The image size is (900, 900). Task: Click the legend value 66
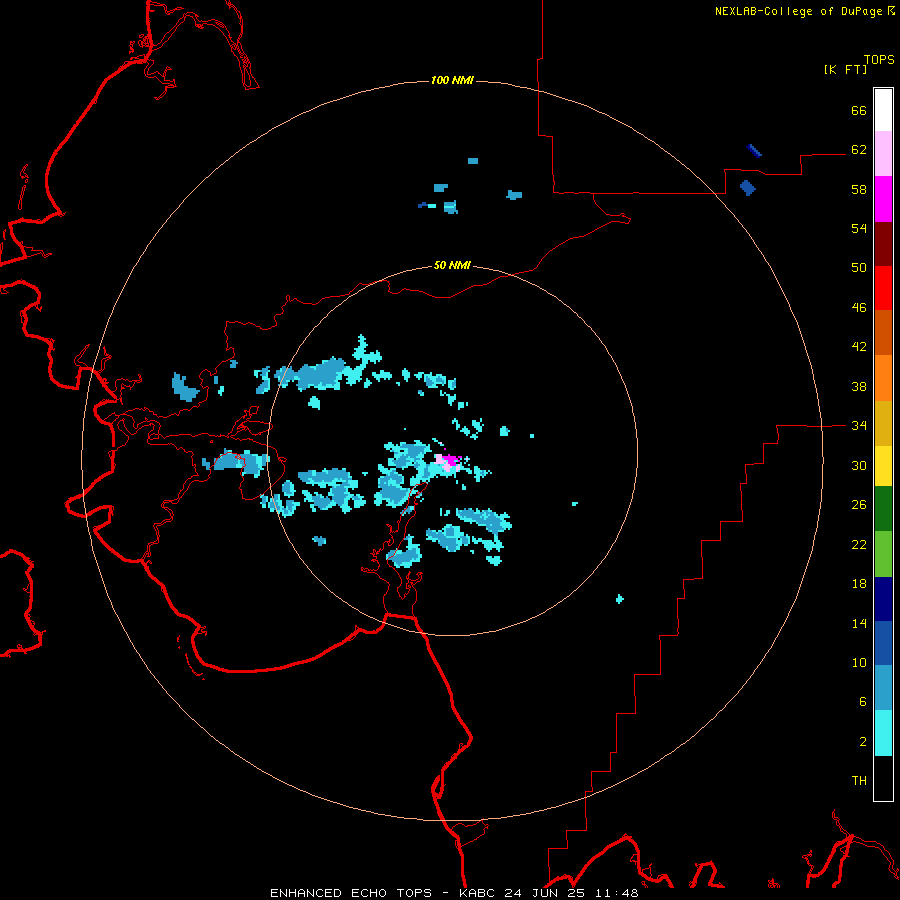tap(859, 110)
